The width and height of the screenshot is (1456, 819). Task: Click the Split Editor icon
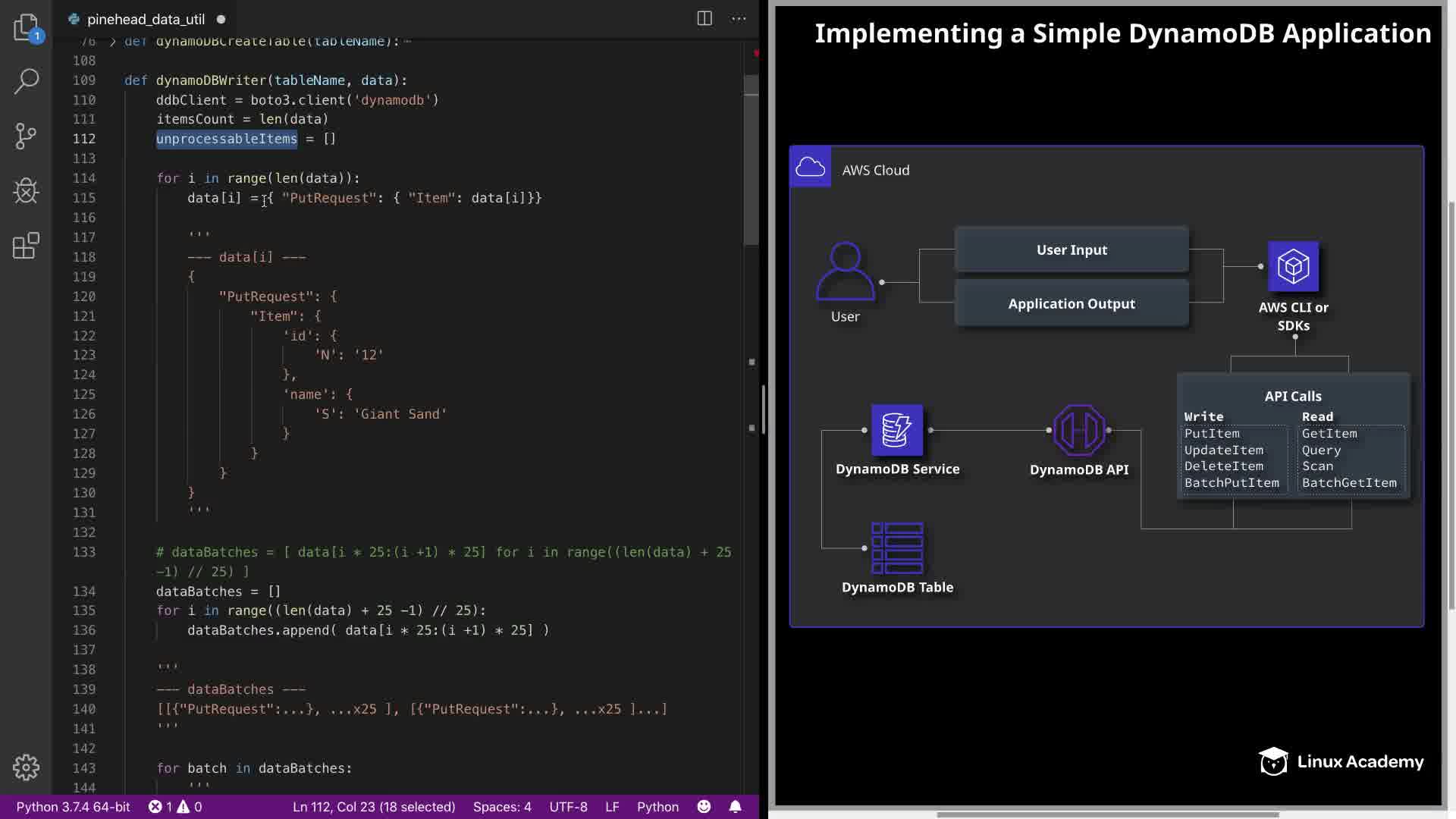pyautogui.click(x=704, y=19)
